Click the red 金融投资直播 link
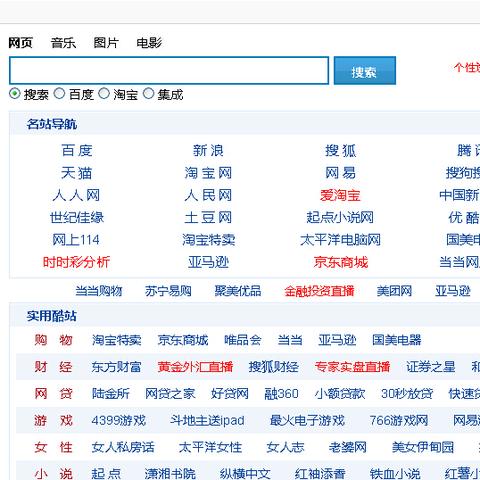The height and width of the screenshot is (480, 480). 319,291
